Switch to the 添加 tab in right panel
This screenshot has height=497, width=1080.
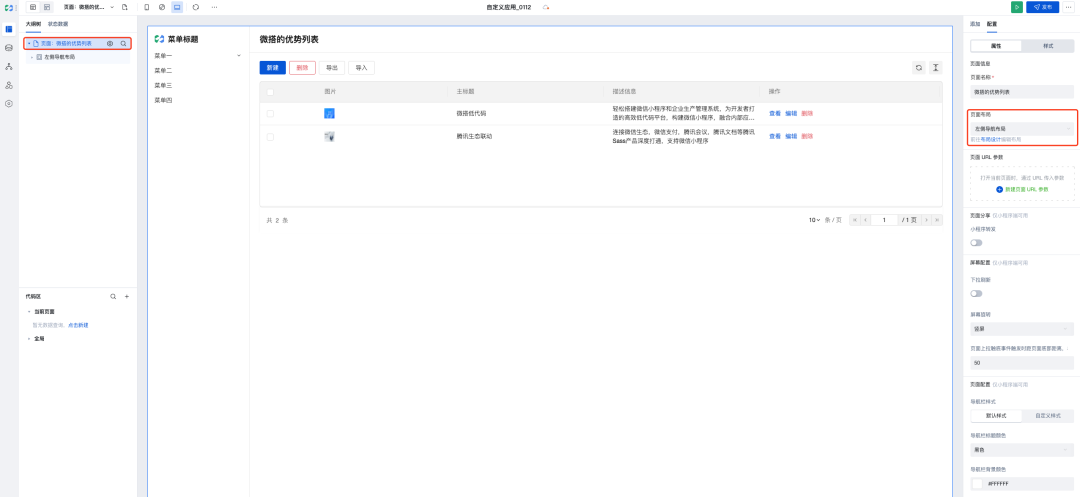(x=975, y=23)
